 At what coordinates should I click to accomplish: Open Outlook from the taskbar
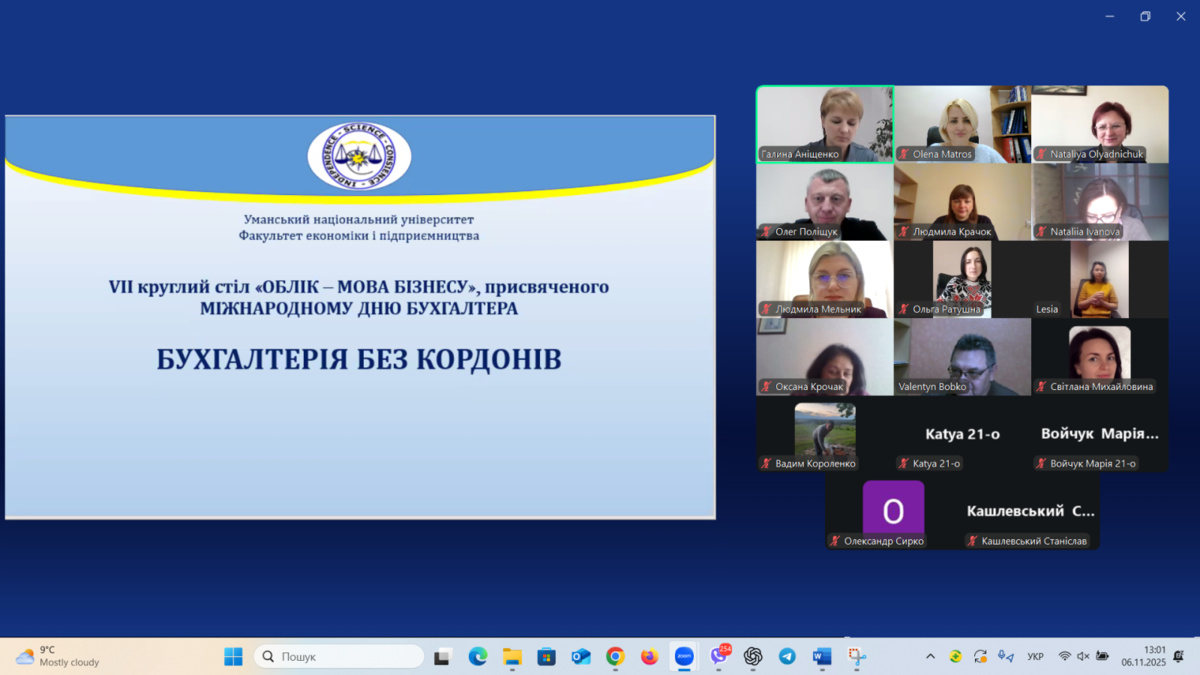[x=581, y=656]
